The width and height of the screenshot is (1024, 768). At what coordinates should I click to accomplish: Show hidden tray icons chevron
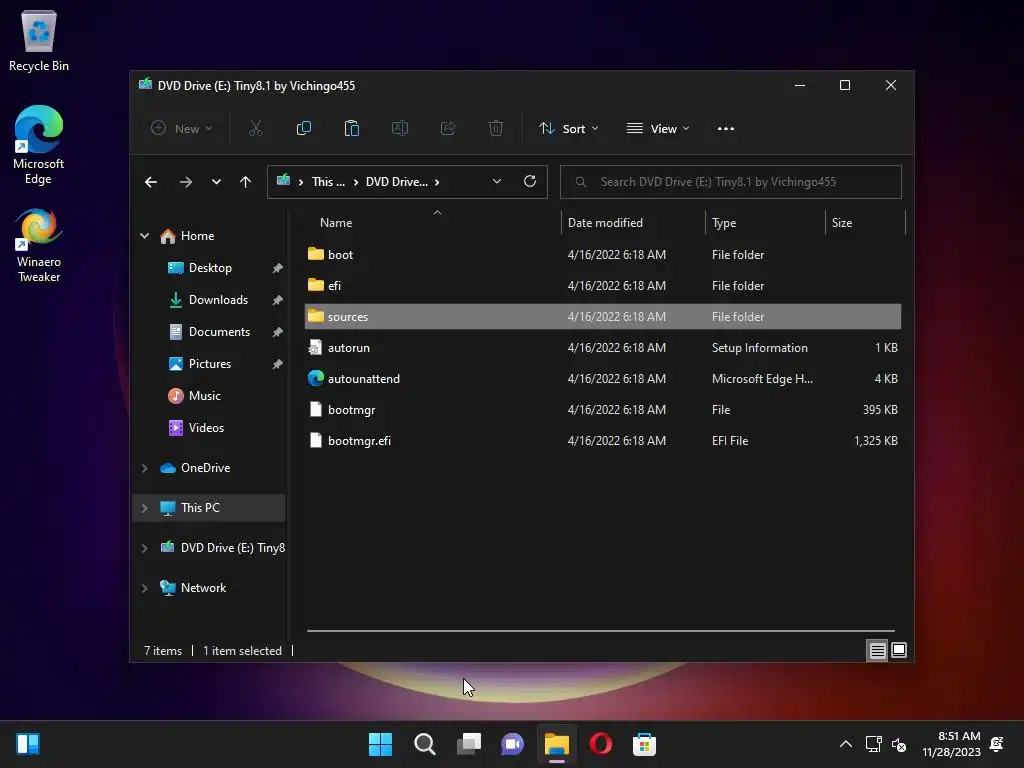(846, 744)
